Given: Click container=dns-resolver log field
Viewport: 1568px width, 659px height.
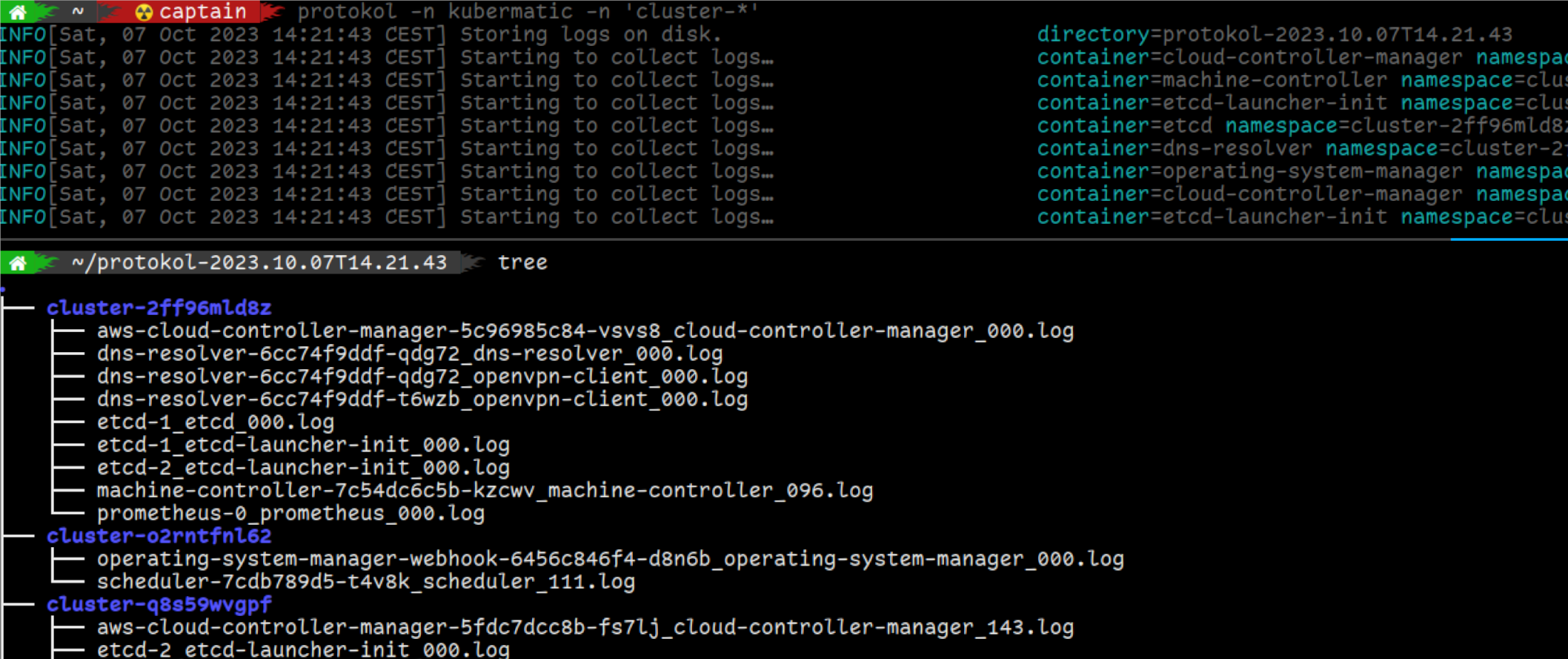Looking at the screenshot, I should [1175, 148].
